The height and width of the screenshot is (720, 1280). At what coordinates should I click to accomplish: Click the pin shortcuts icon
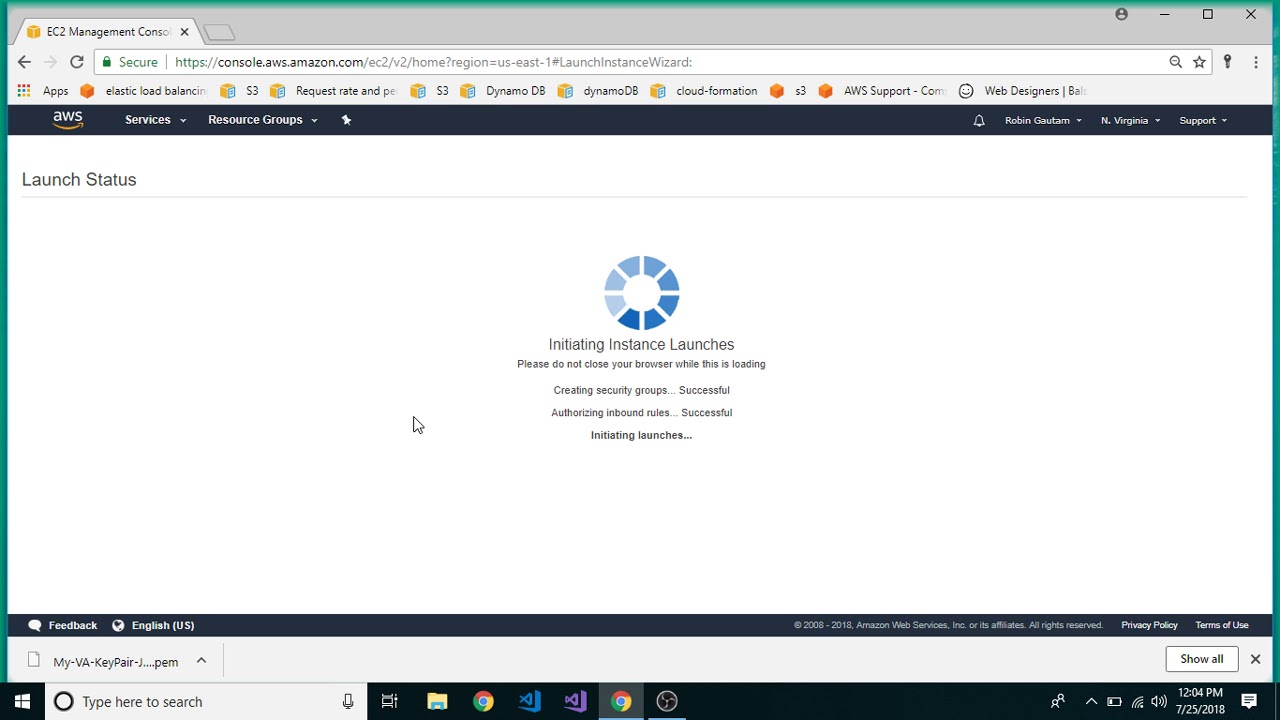coord(346,120)
